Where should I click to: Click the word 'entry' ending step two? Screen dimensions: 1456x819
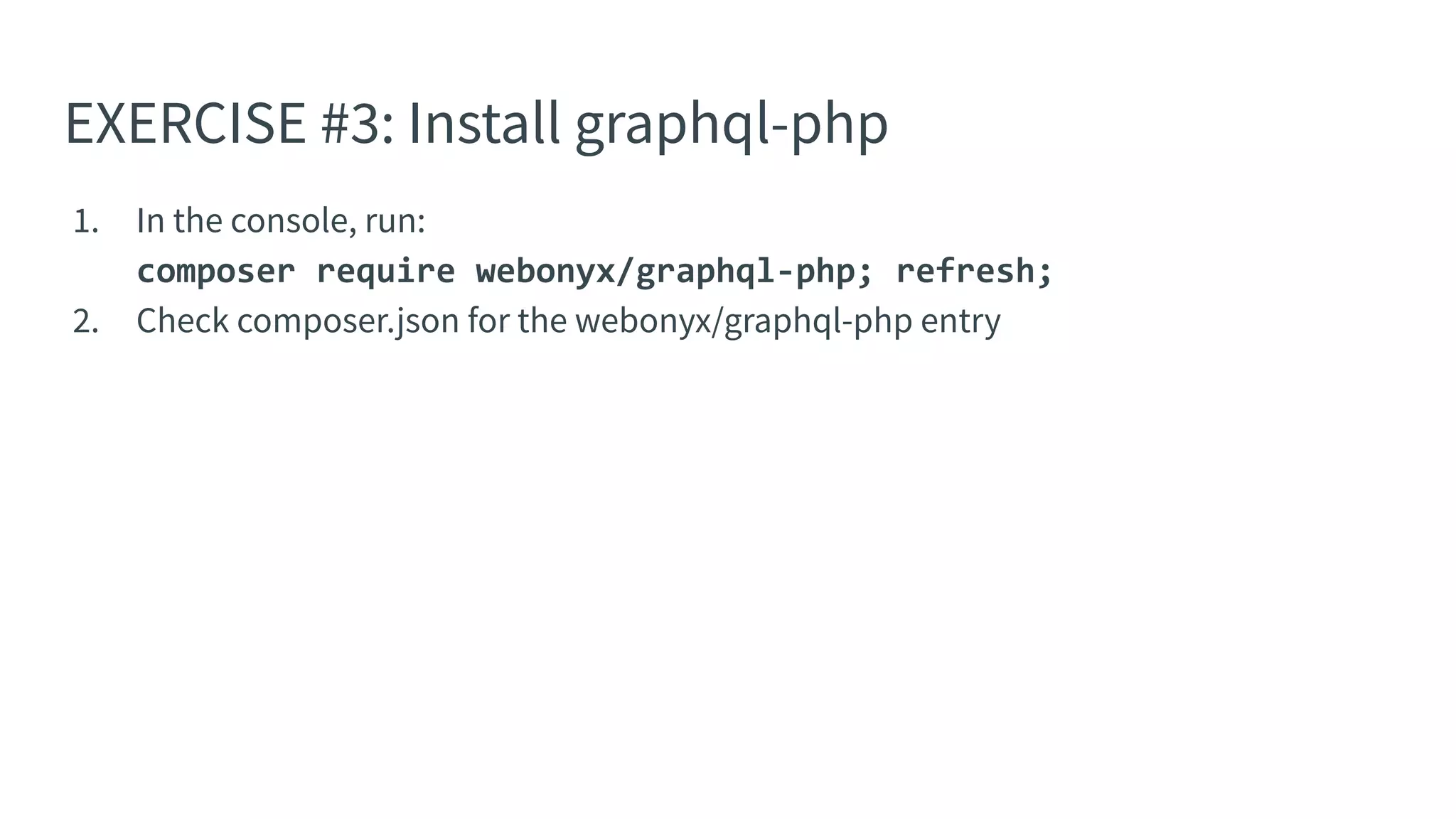pos(960,323)
